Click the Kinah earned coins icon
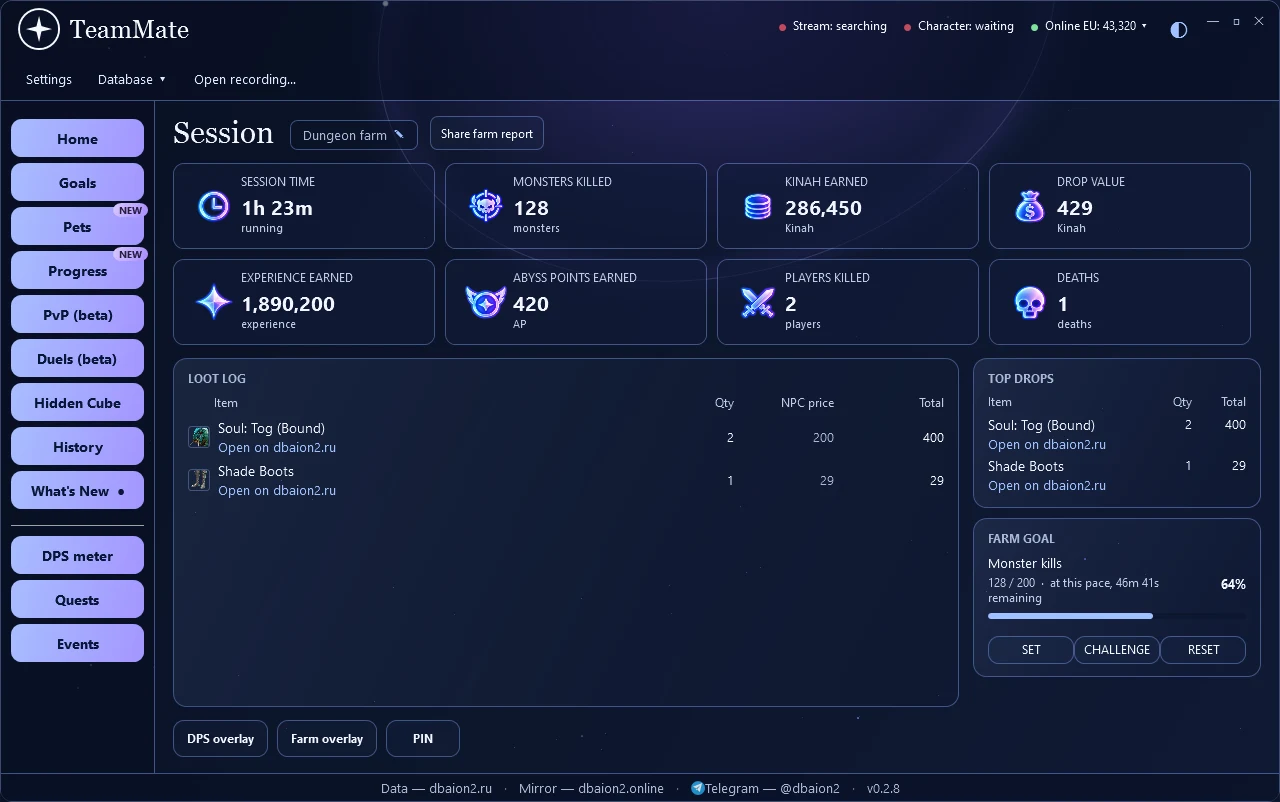The width and height of the screenshot is (1280, 802). (x=758, y=206)
